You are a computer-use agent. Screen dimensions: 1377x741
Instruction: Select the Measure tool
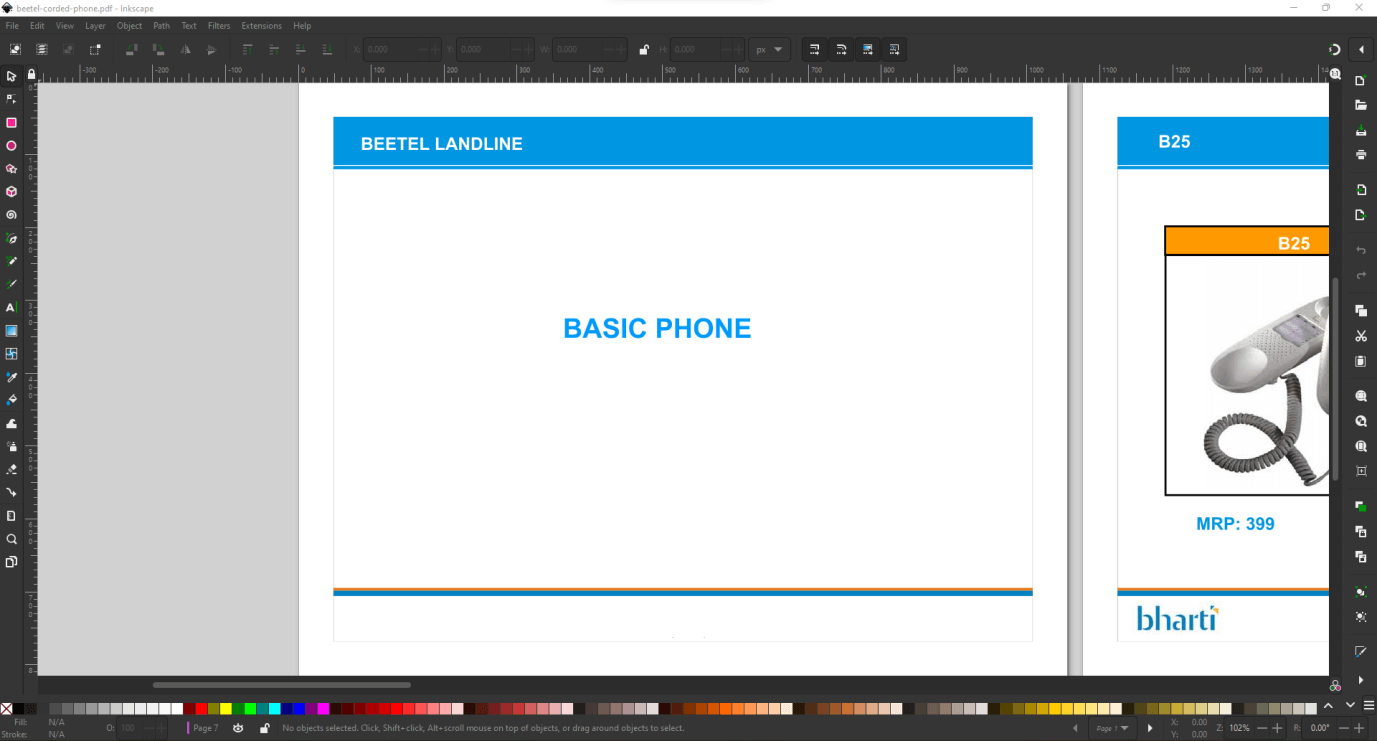coord(11,516)
